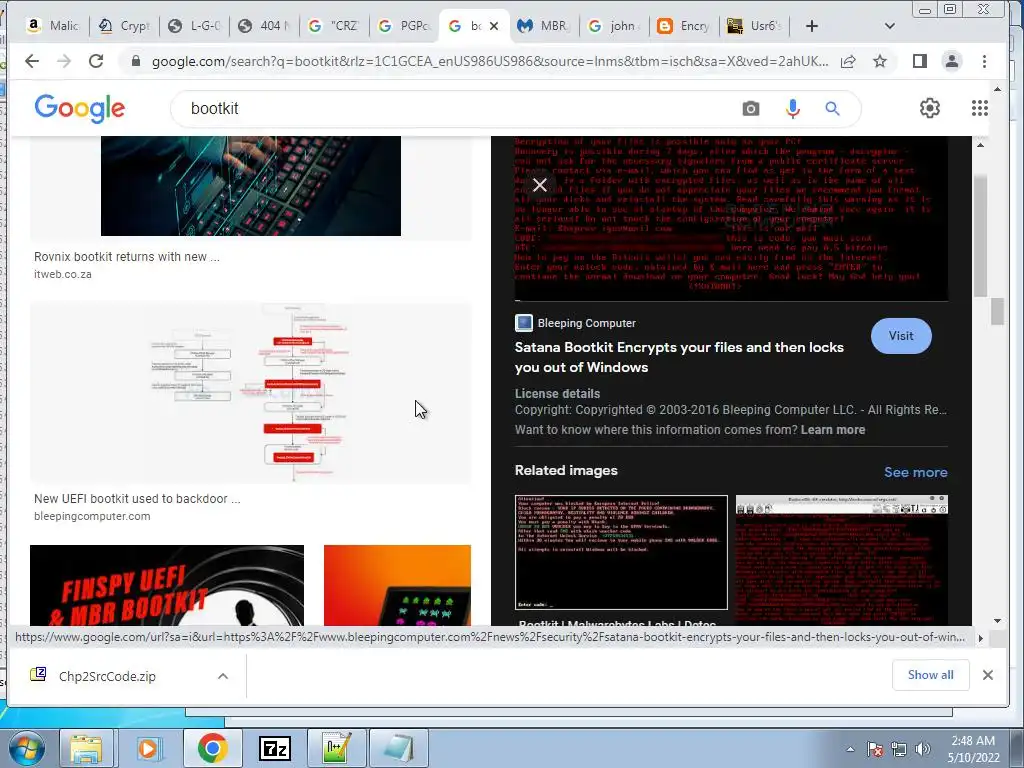Viewport: 1024px width, 768px height.
Task: Open a new browser tab
Action: (811, 26)
